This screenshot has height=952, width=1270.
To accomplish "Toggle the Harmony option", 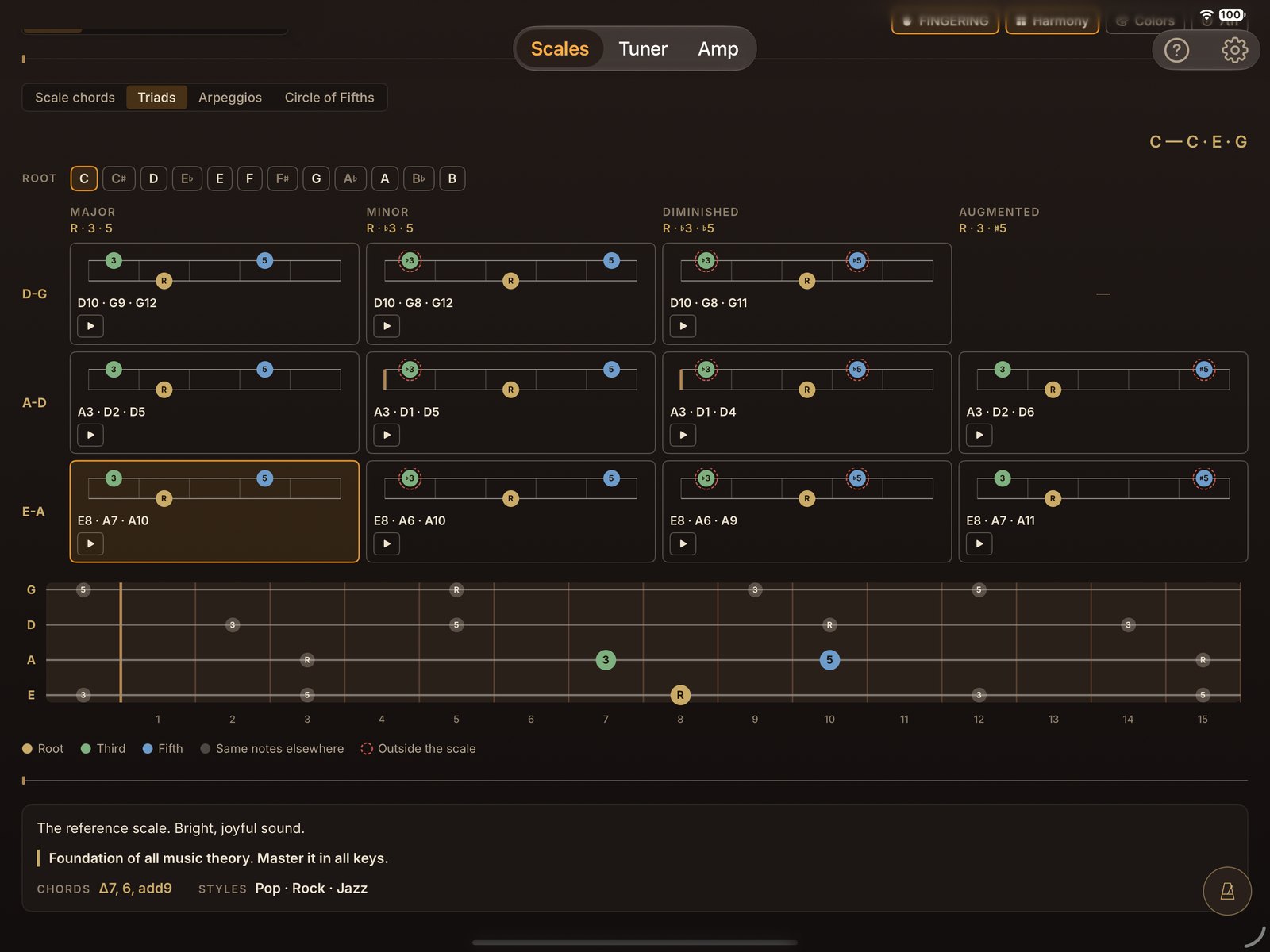I will click(x=1052, y=21).
